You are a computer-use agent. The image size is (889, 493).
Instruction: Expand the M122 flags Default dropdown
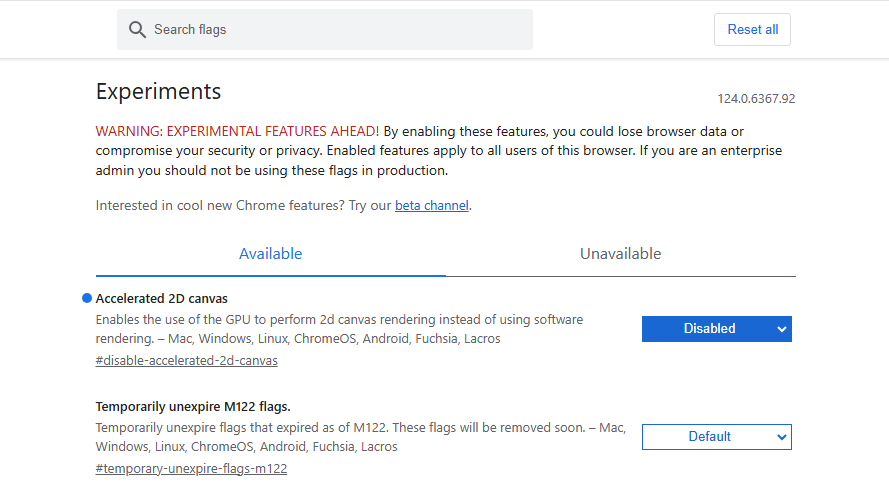717,437
